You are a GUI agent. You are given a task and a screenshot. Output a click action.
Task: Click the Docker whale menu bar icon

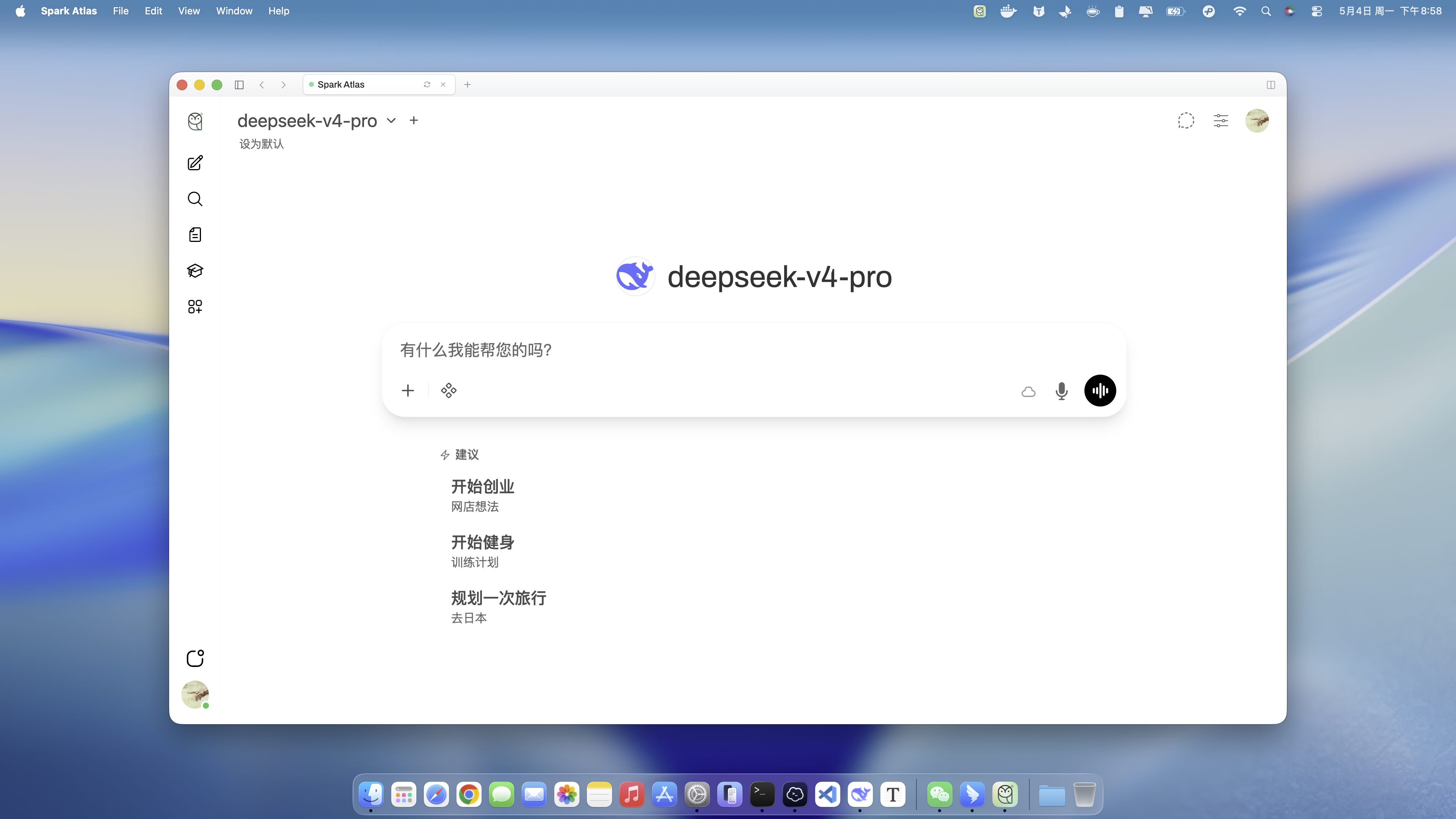tap(1008, 11)
